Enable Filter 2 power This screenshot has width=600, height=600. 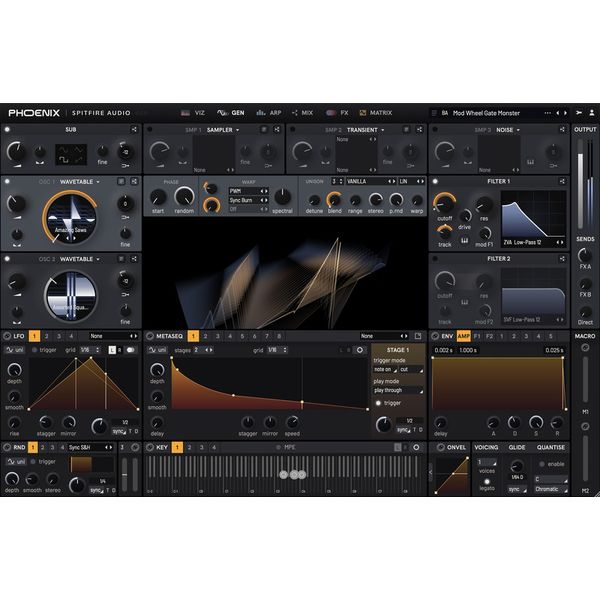point(435,259)
